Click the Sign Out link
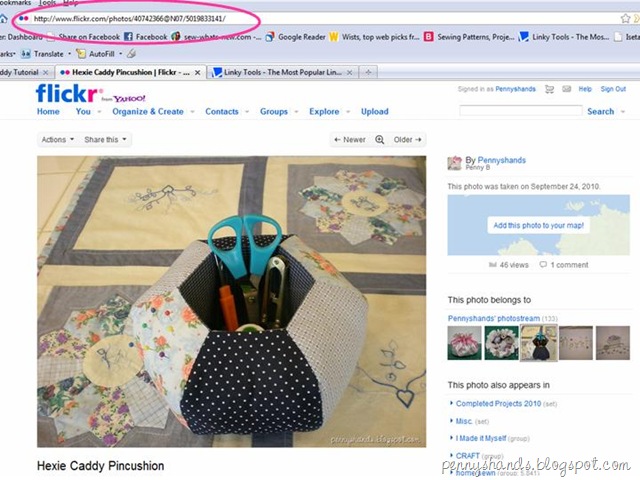 (613, 89)
